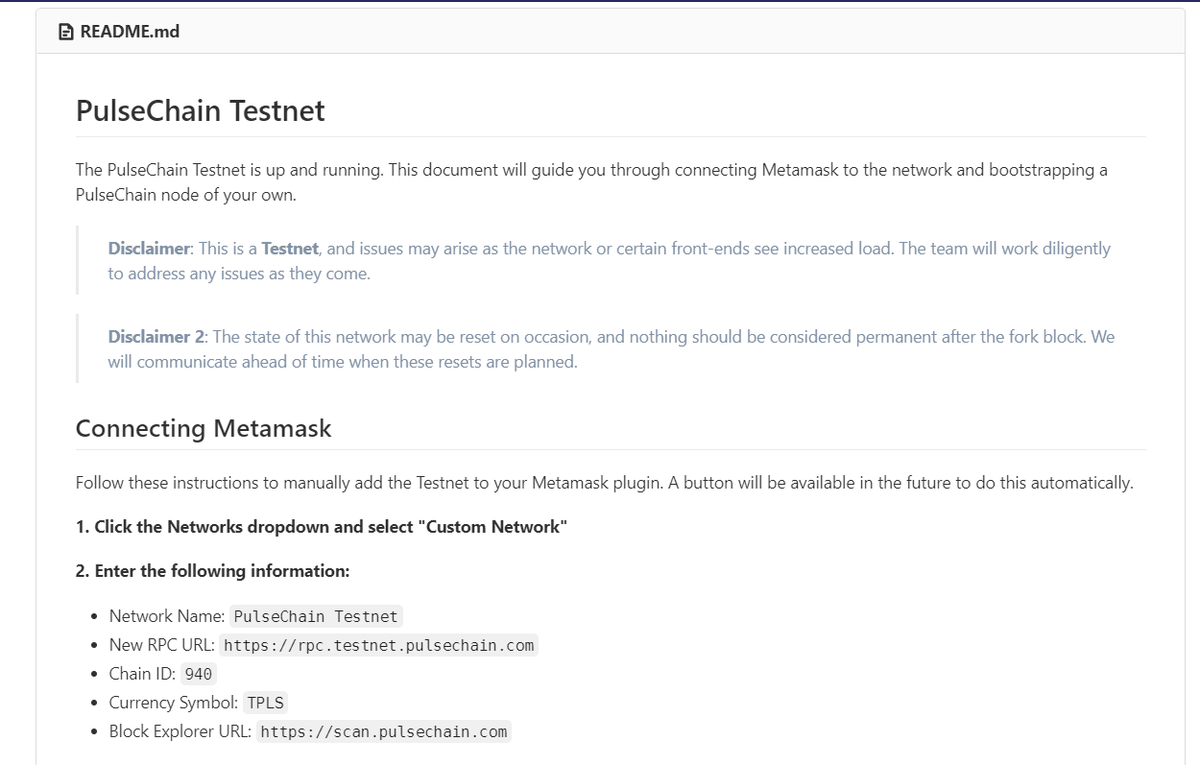
Task: Click the bold 'Disclaimer 2' label
Action: [x=156, y=337]
